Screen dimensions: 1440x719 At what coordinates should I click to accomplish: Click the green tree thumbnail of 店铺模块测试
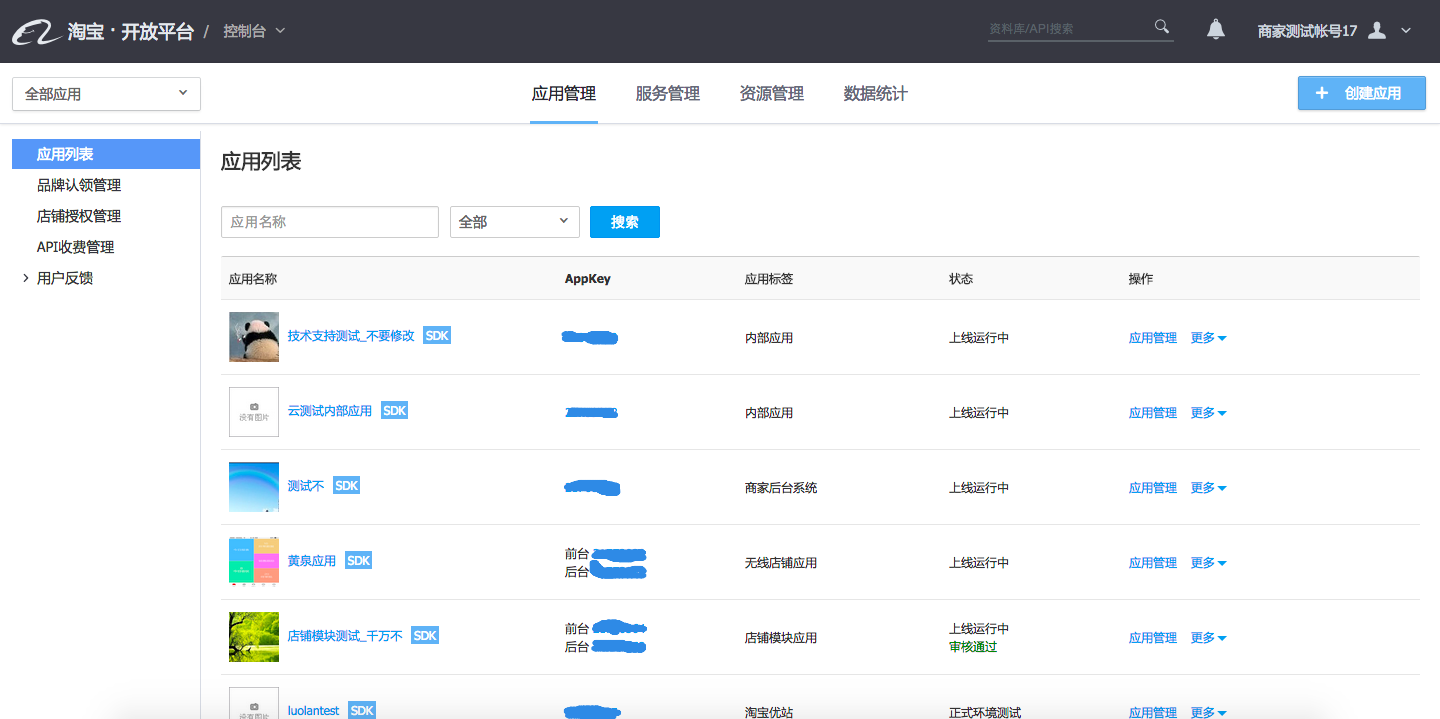tap(254, 637)
